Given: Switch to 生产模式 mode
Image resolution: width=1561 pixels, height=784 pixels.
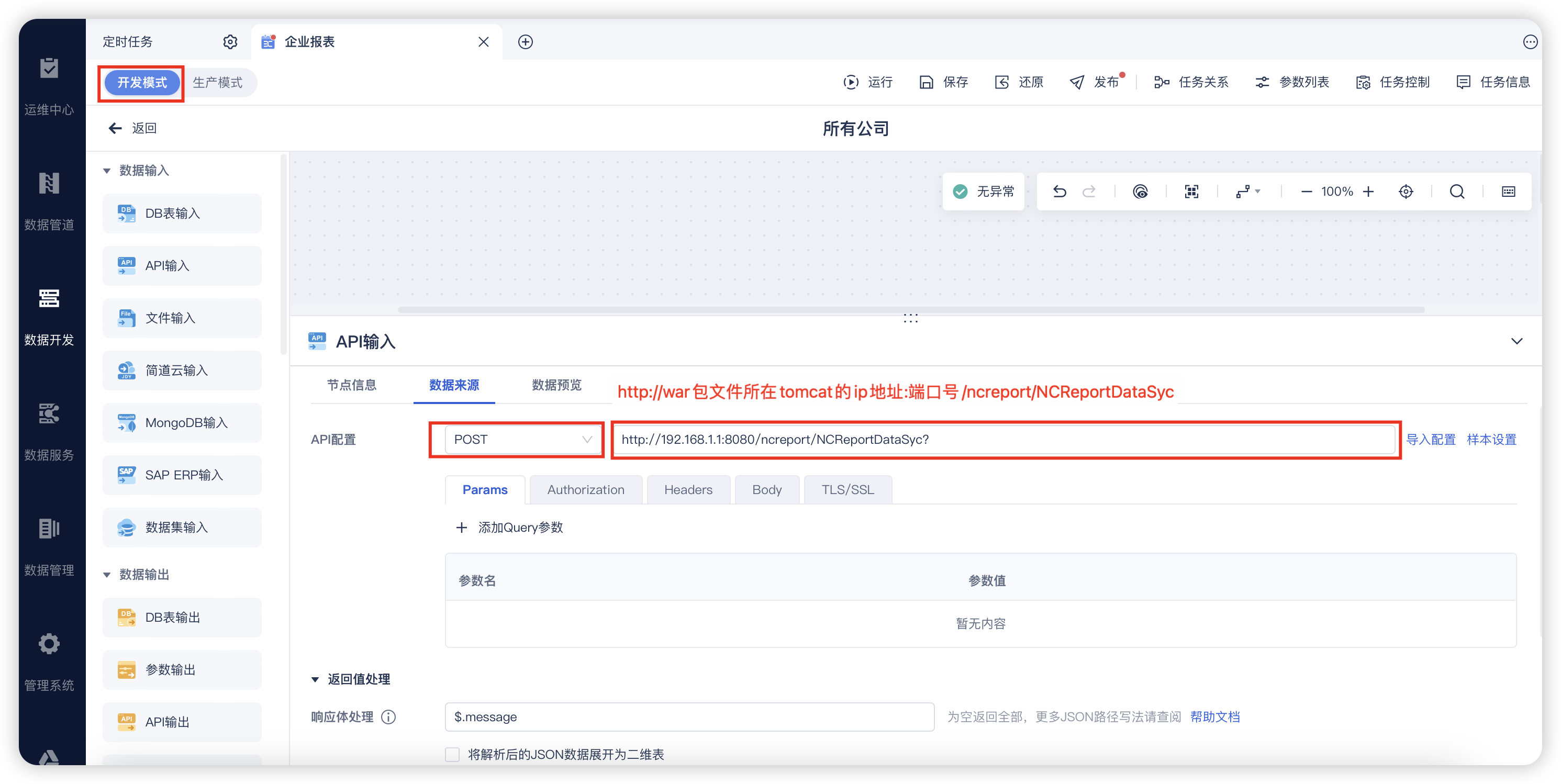Looking at the screenshot, I should click(218, 82).
